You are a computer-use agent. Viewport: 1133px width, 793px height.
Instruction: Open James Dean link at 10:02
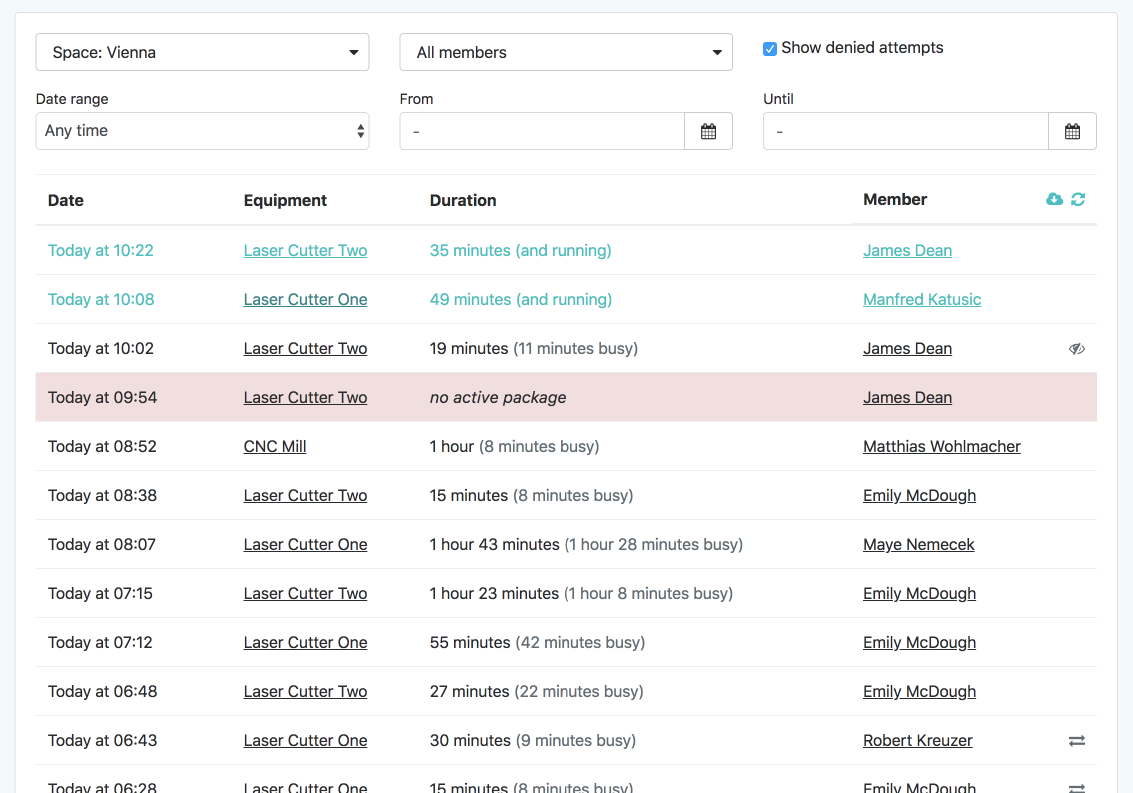tap(907, 348)
